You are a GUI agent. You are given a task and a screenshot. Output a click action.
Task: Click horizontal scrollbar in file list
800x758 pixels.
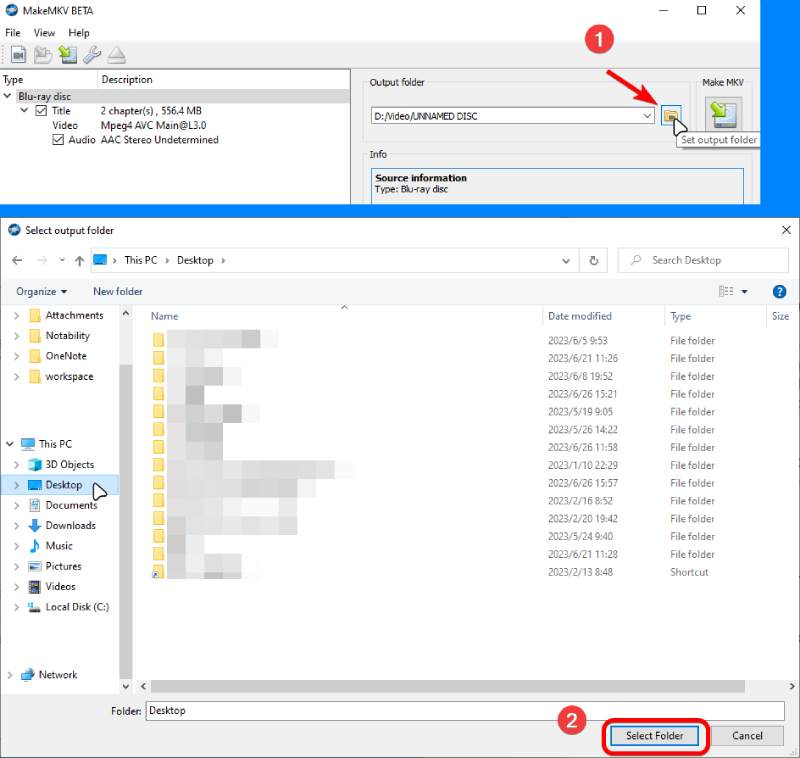coord(447,687)
